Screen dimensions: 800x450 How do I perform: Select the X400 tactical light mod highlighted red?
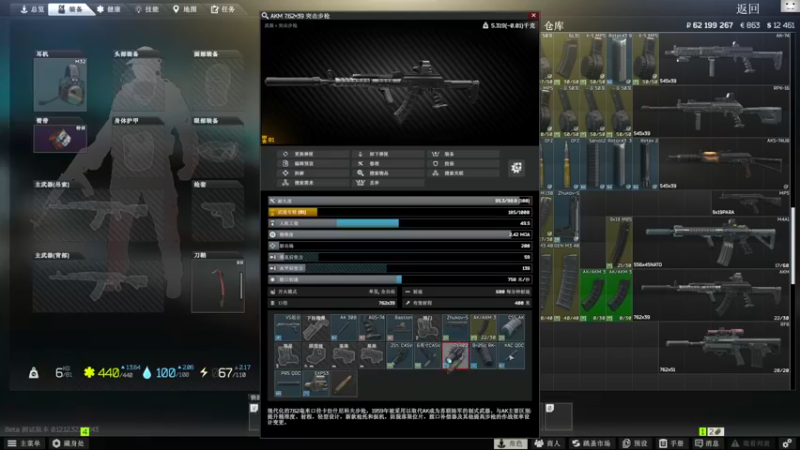click(x=455, y=355)
